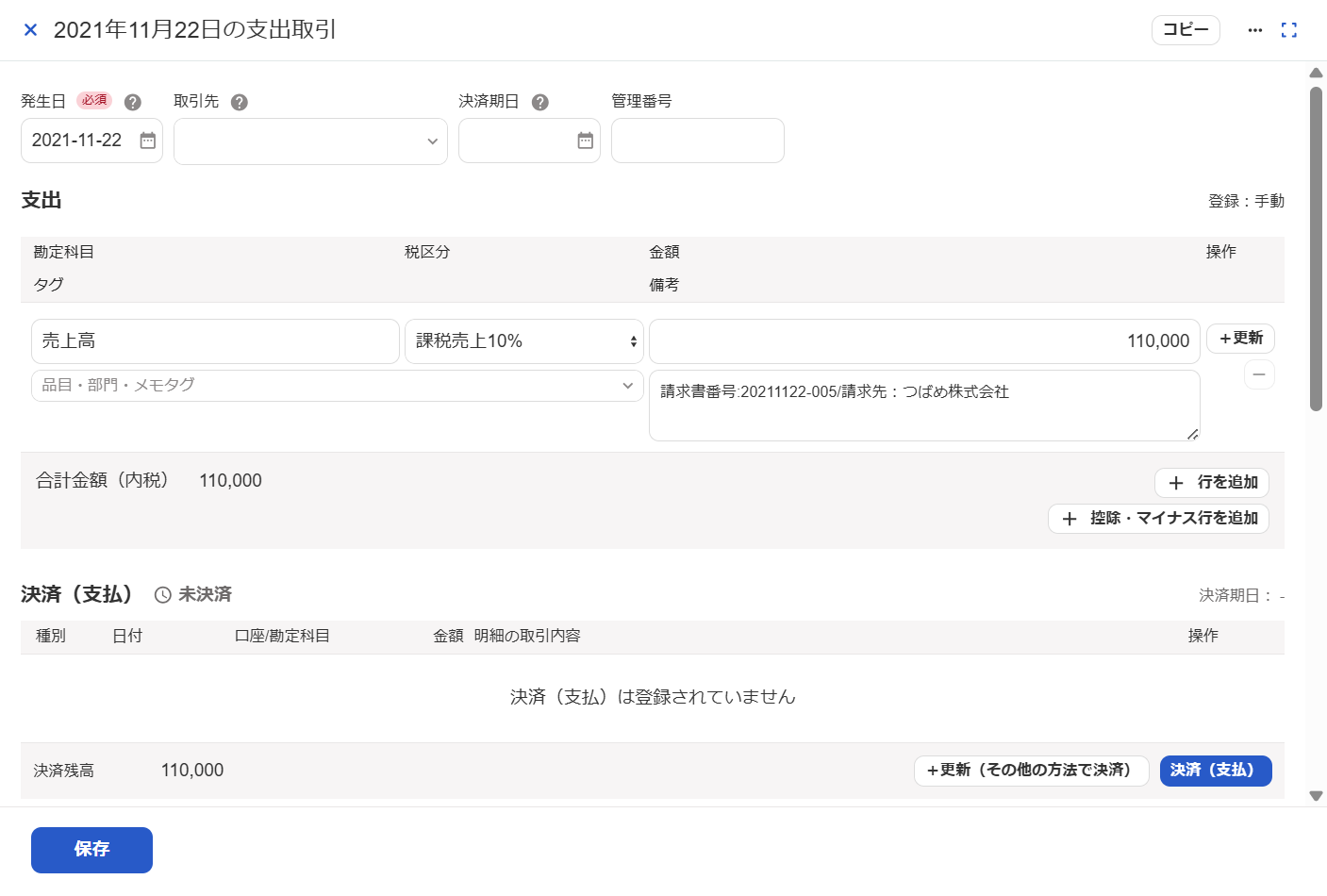Expand dialog to fullscreen icon
This screenshot has height=896, width=1327.
[1289, 30]
